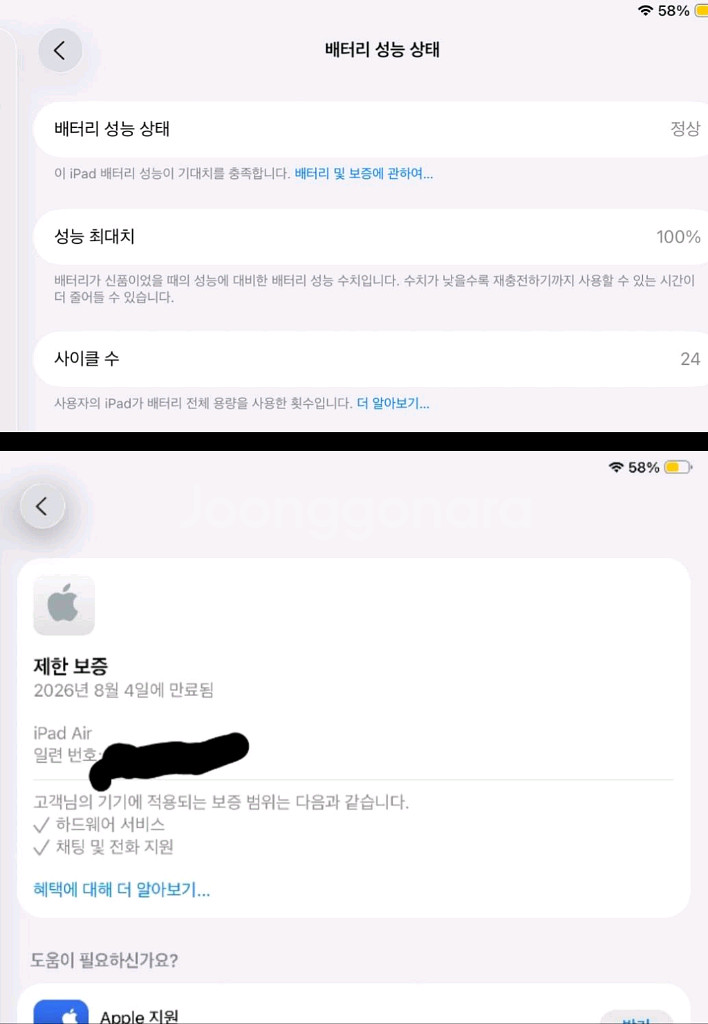Tap 배터리 성능 상태 page title
Screen dimensions: 708x1024
pyautogui.click(x=382, y=50)
